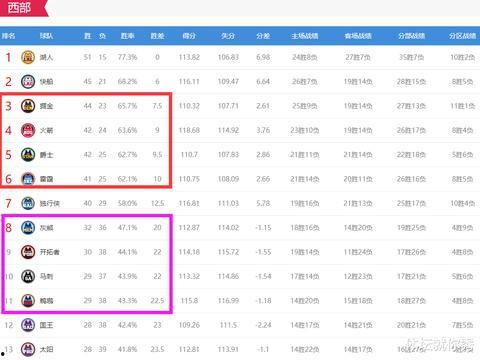Click the Jazz (爵士) team logo

(x=28, y=154)
